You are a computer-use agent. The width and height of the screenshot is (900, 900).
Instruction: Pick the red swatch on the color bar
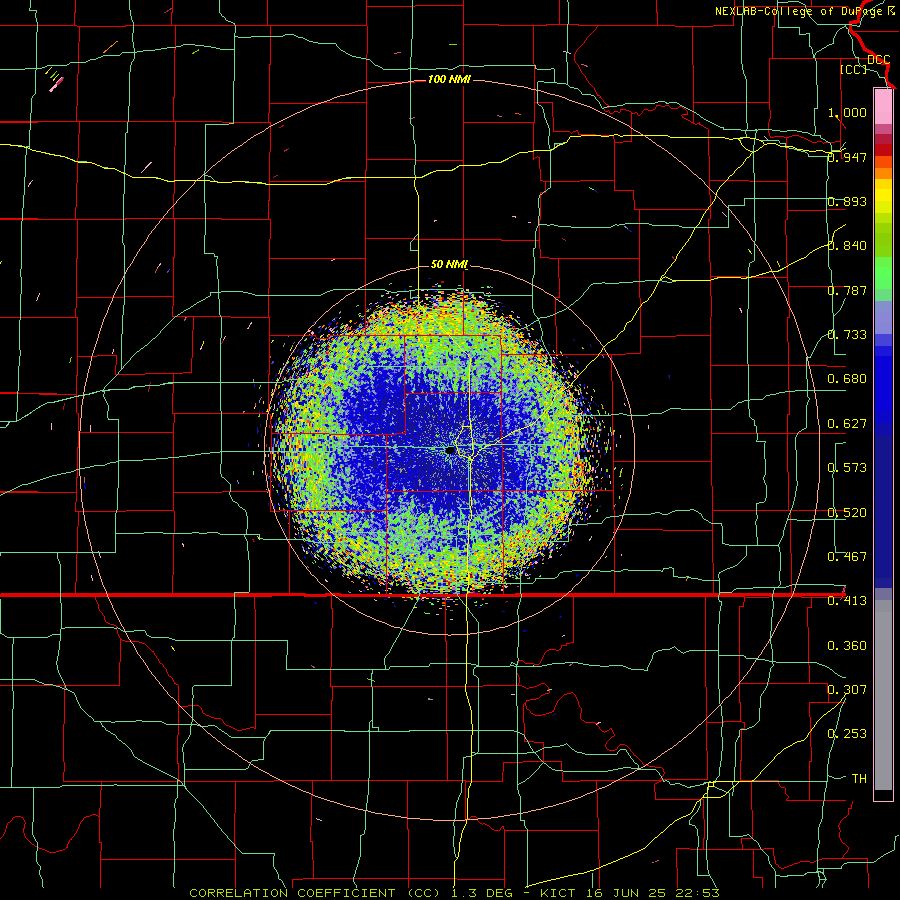pos(883,150)
